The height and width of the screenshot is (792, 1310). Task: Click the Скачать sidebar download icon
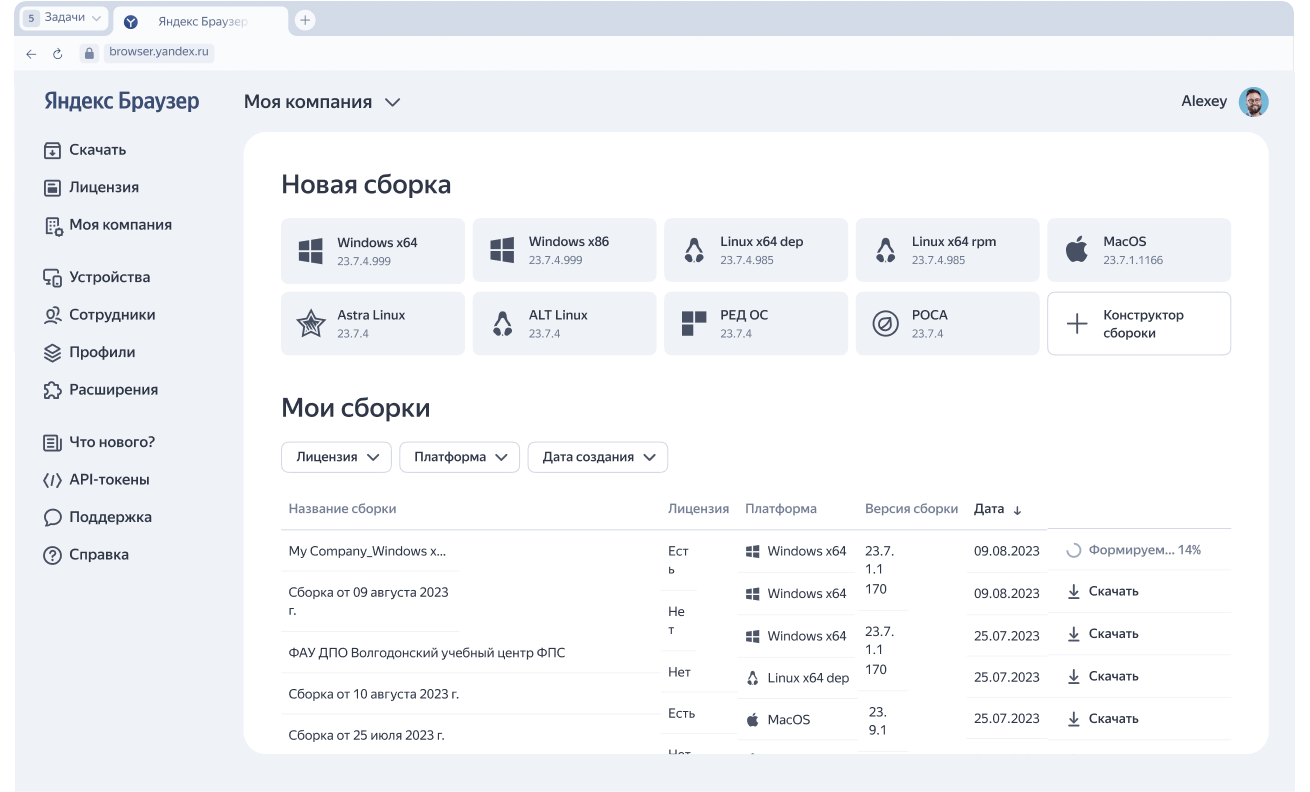pos(53,150)
